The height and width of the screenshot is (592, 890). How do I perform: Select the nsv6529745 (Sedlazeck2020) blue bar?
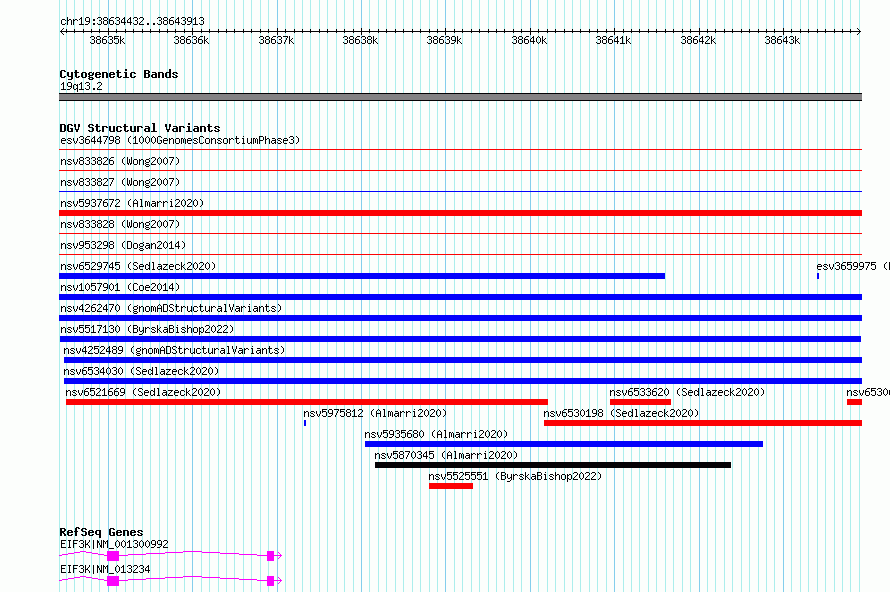click(x=362, y=276)
